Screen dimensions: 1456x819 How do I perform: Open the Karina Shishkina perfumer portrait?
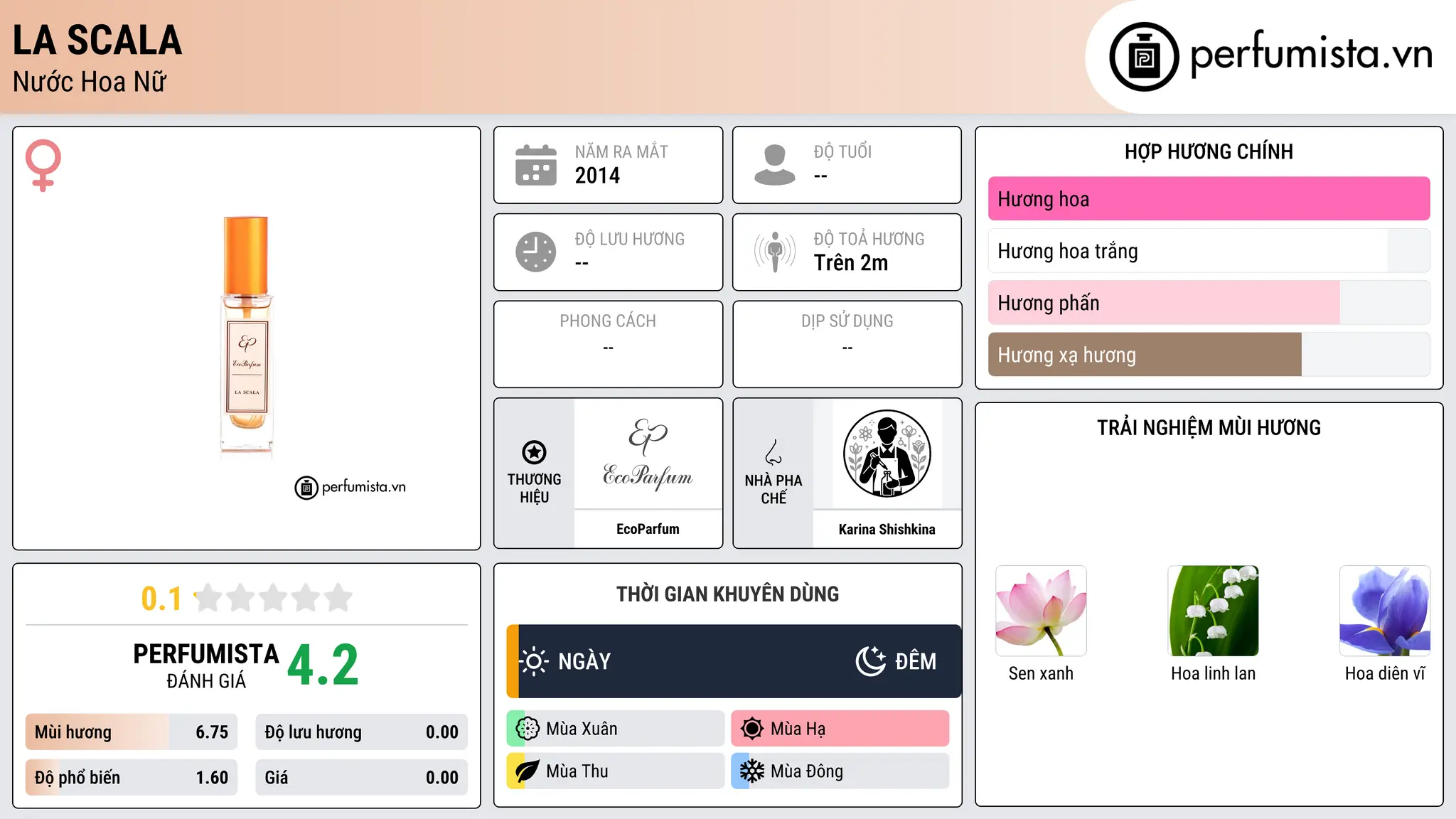click(887, 454)
